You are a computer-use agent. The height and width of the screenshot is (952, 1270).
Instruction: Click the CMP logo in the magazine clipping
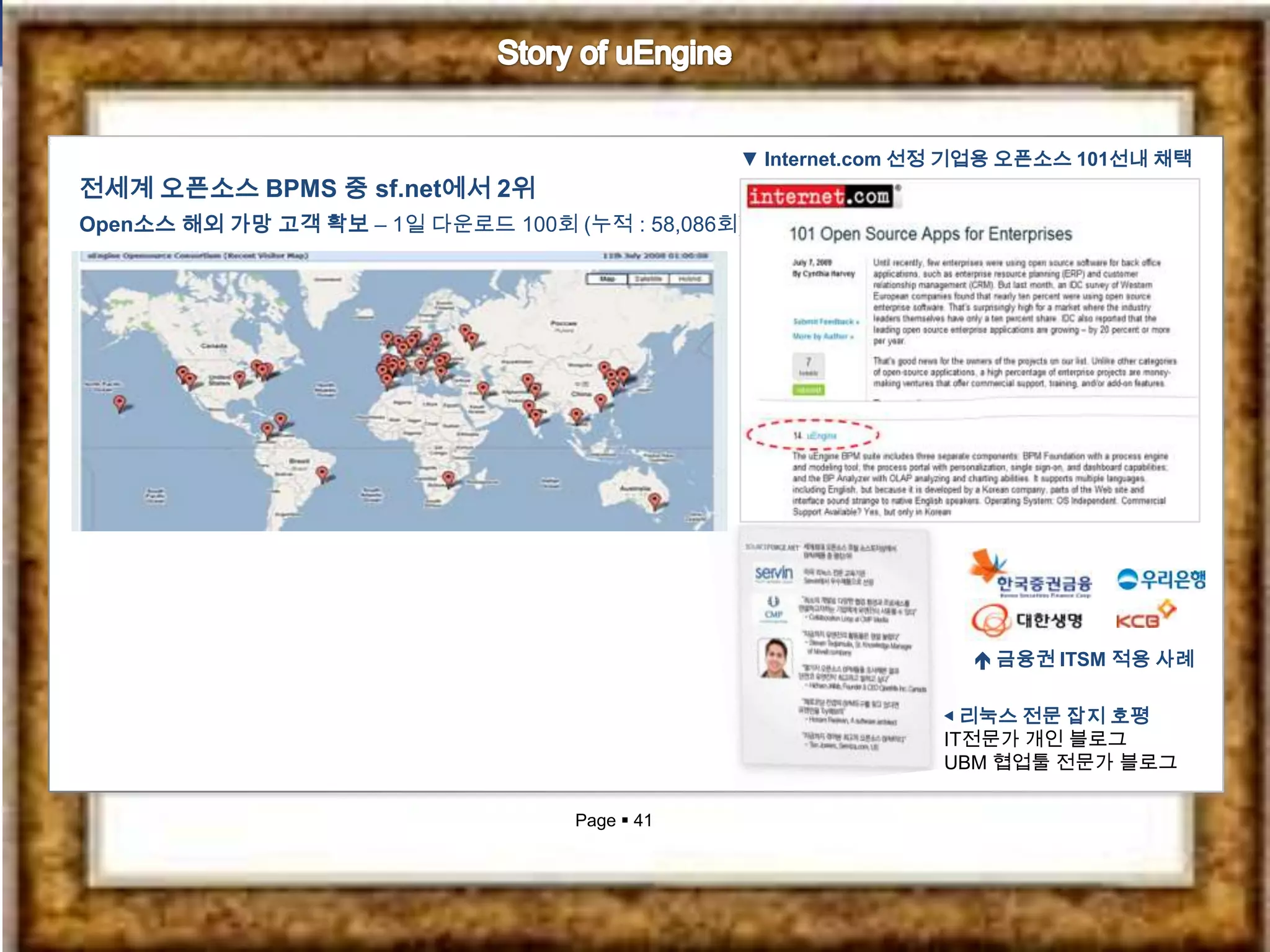coord(773,608)
